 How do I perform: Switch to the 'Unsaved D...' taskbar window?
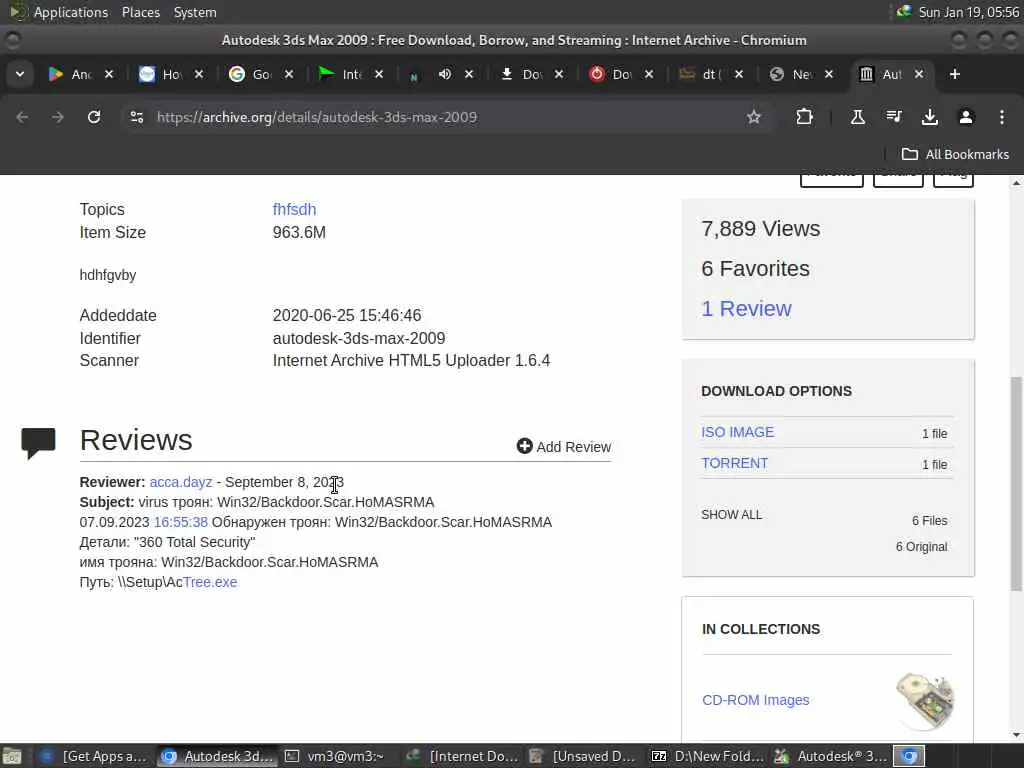pos(583,756)
